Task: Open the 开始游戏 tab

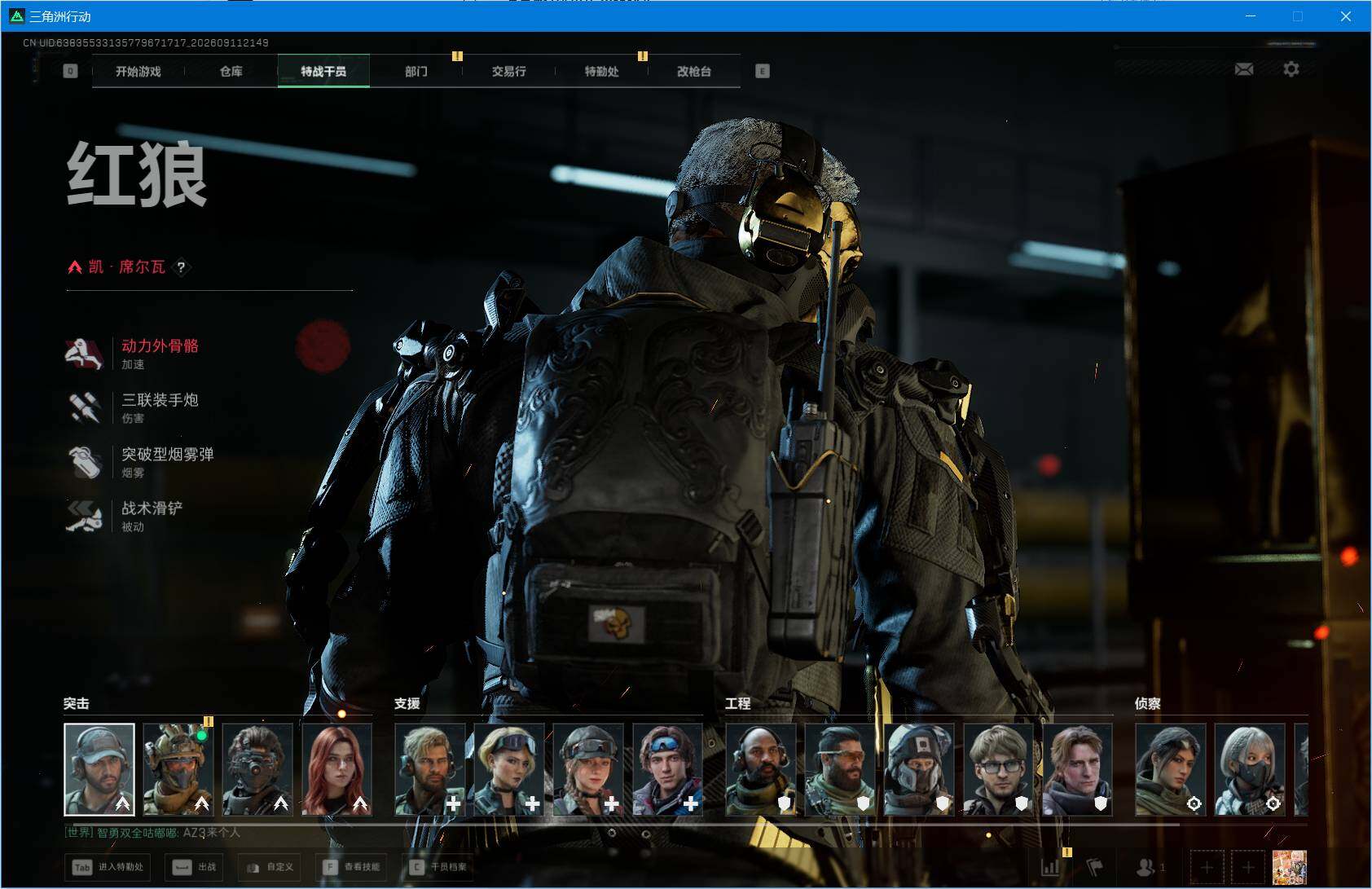Action: coord(139,71)
